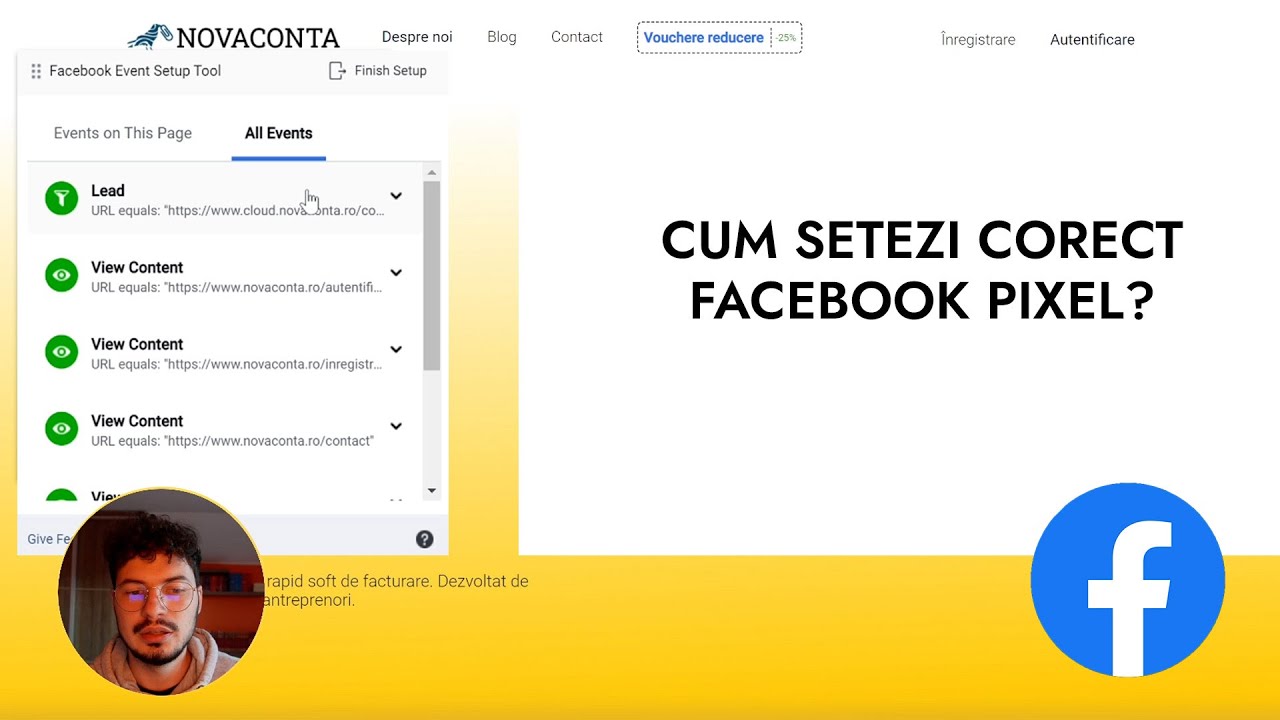Click the Novaconta logo
Viewport: 1280px width, 720px height.
(234, 37)
